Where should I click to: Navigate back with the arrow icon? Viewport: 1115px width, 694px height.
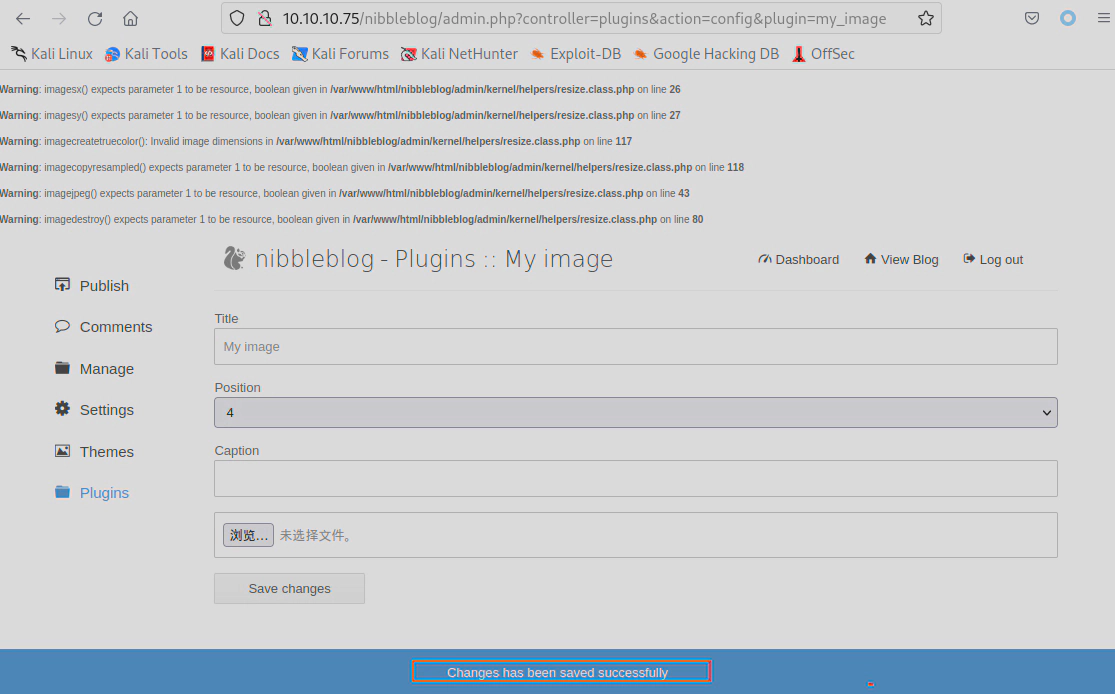pyautogui.click(x=23, y=18)
